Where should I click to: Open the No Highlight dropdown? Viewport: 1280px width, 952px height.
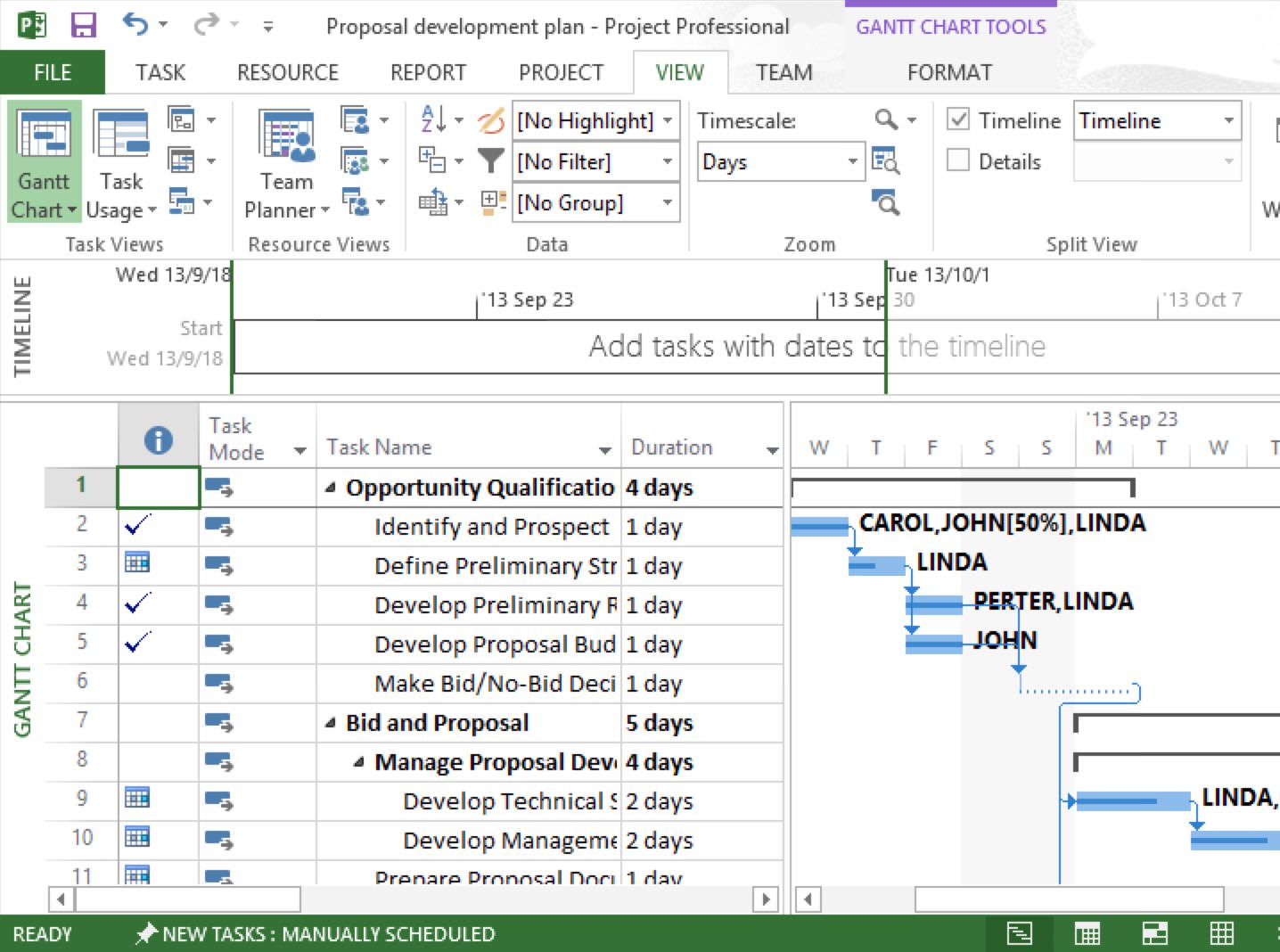[x=667, y=120]
